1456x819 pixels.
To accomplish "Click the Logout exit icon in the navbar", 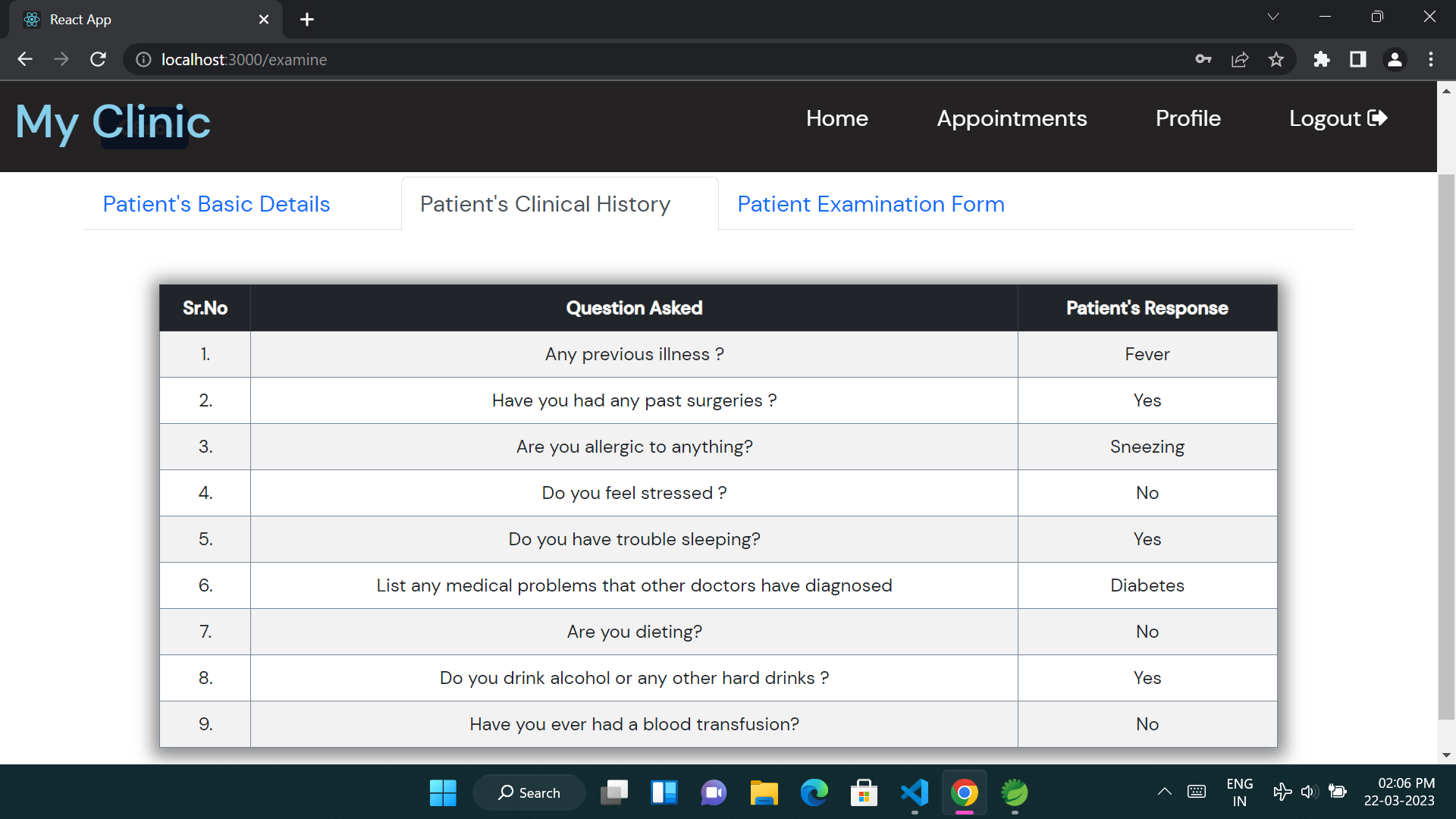I will [x=1378, y=118].
